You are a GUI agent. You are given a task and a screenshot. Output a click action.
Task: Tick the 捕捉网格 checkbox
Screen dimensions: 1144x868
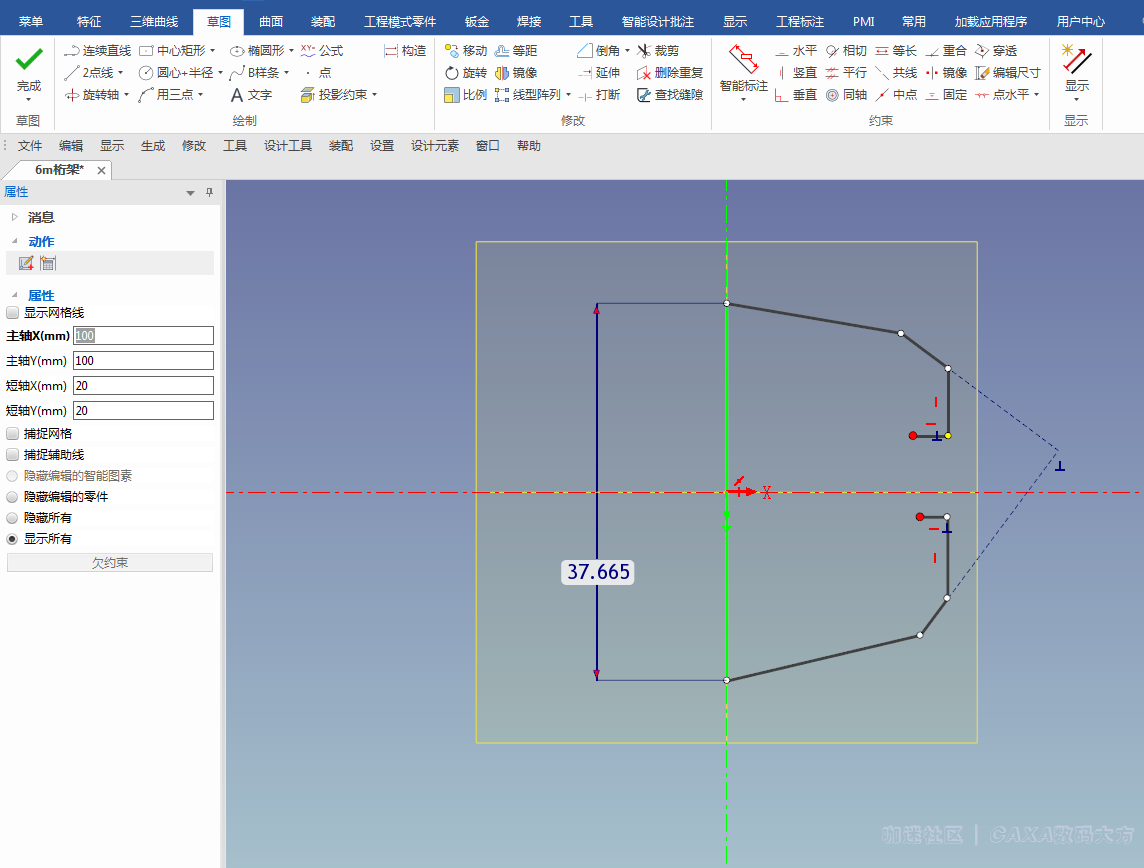[x=13, y=434]
